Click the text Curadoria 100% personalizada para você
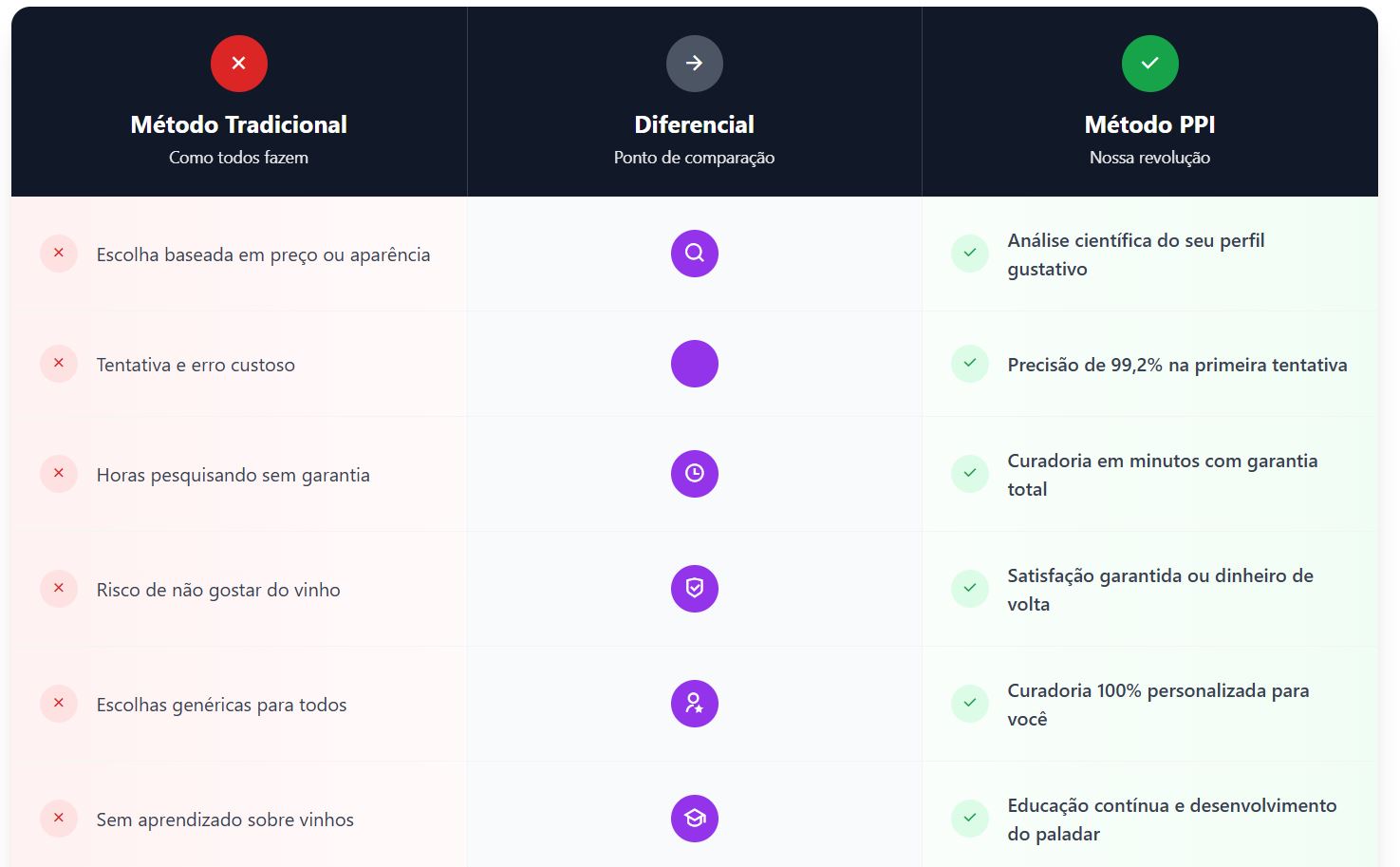The width and height of the screenshot is (1400, 867). point(1158,705)
